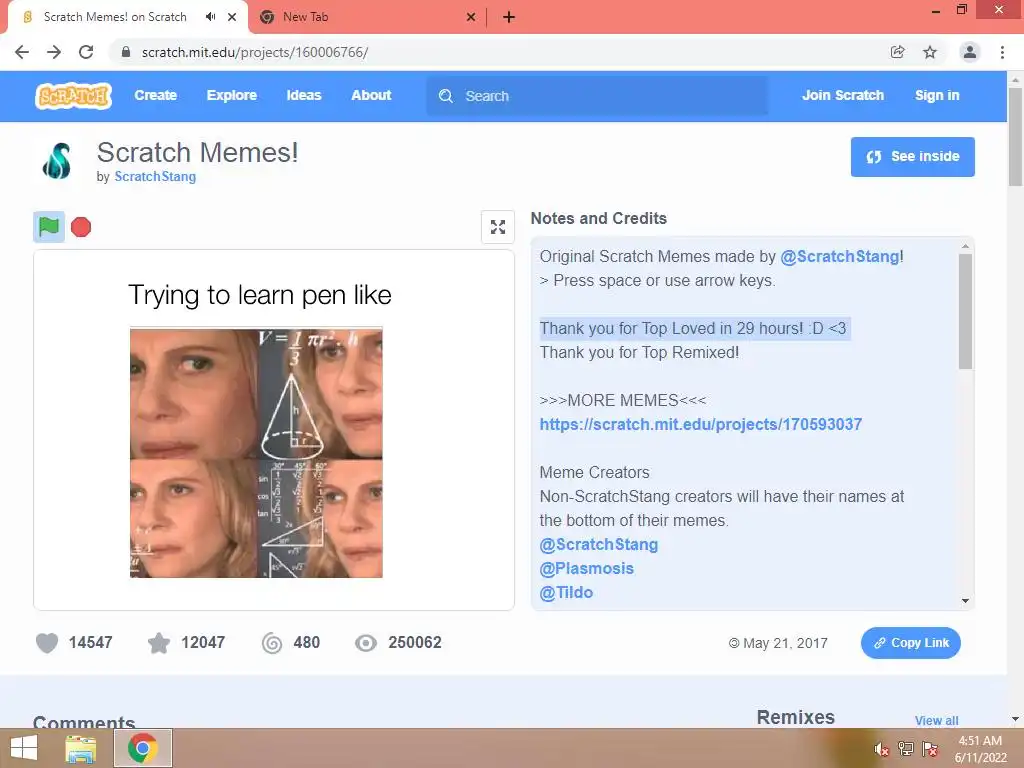
Task: Close the New Tab tab
Action: click(471, 18)
